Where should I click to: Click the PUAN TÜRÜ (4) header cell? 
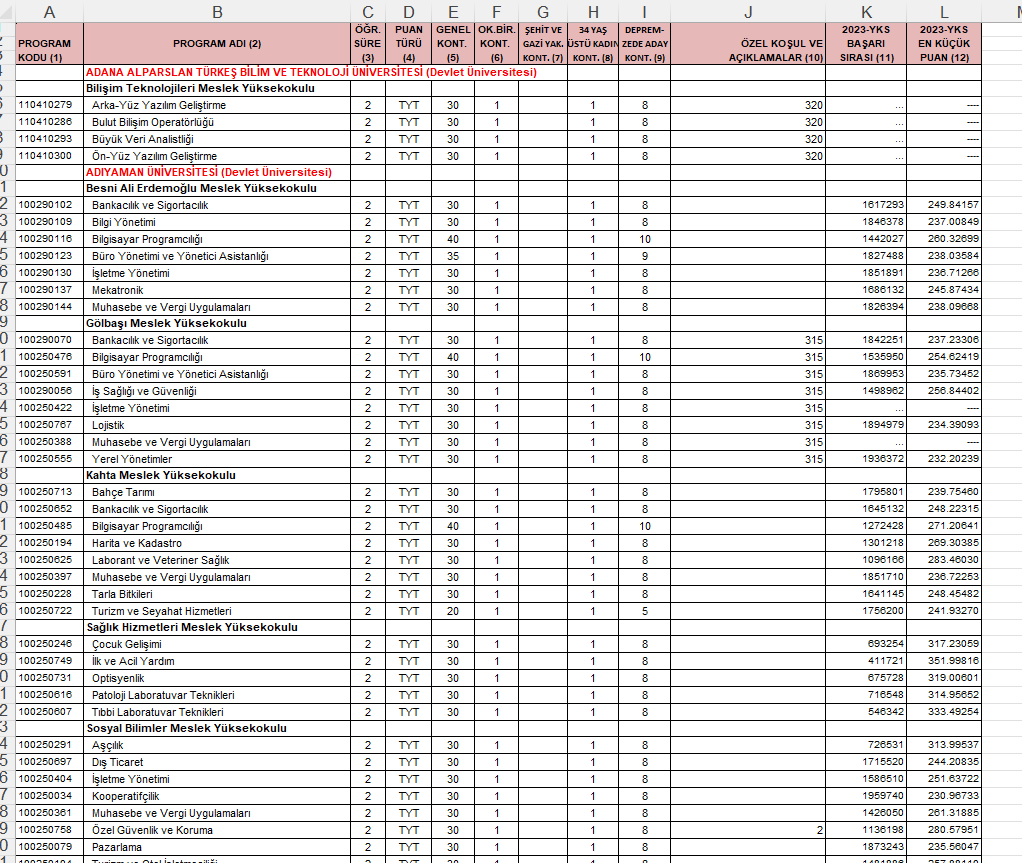(408, 44)
